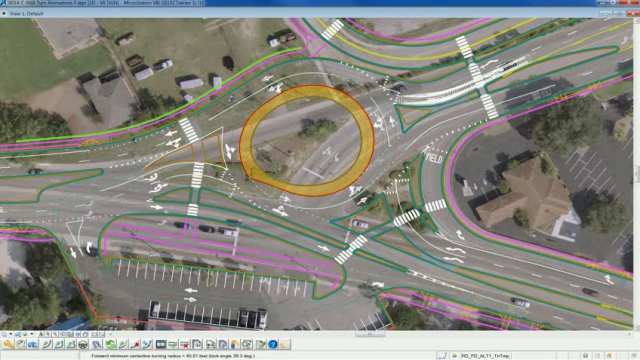Select the red arrow path tool icon

coord(135,344)
